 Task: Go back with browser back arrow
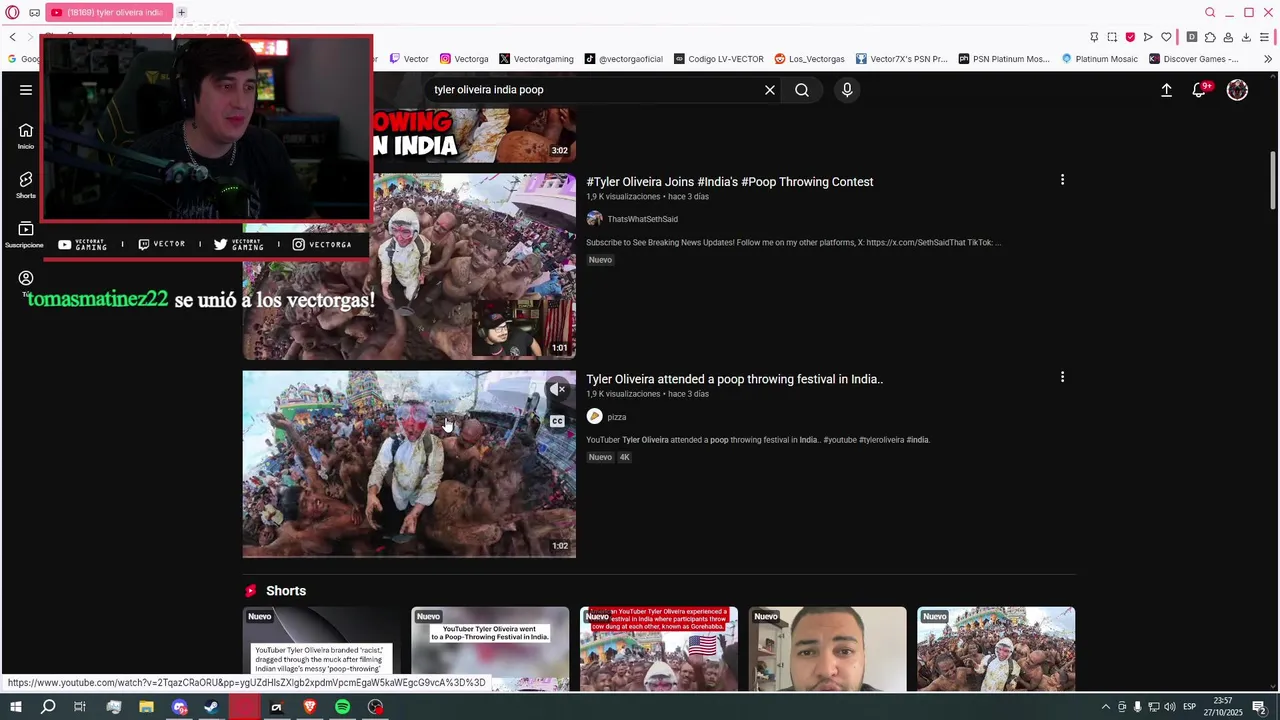12,37
